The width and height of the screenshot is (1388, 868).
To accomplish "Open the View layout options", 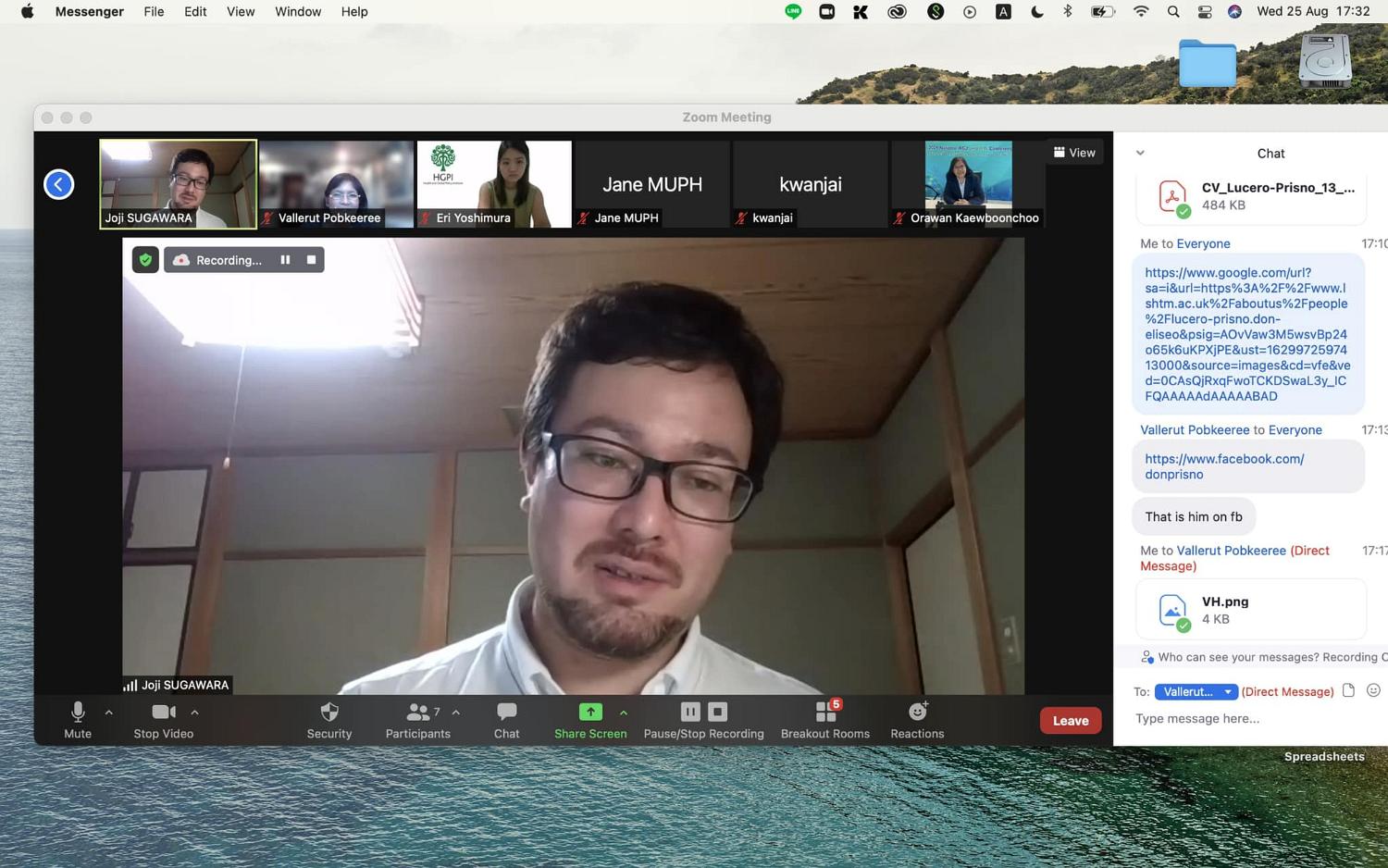I will pyautogui.click(x=1074, y=153).
